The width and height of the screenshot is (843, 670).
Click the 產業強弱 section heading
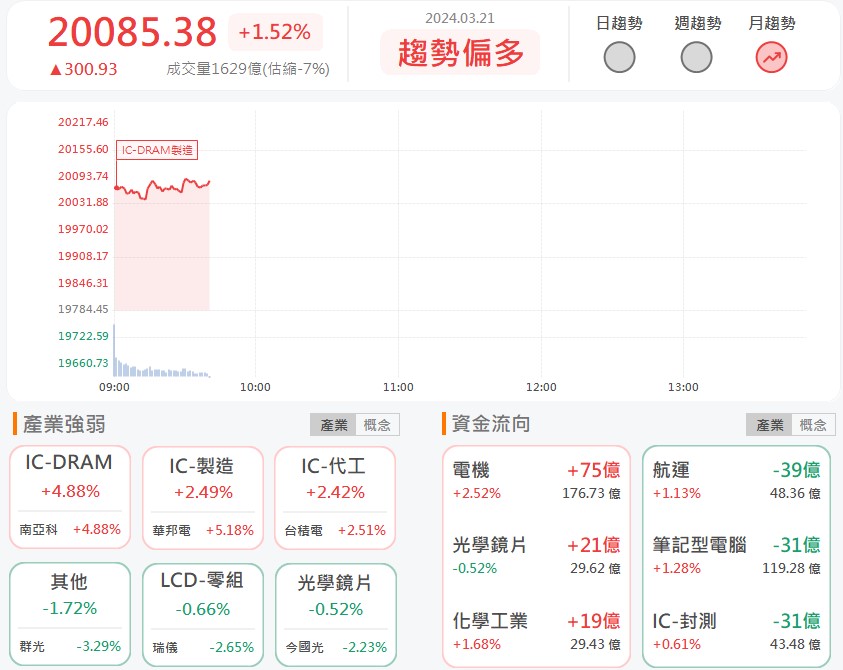tap(64, 424)
